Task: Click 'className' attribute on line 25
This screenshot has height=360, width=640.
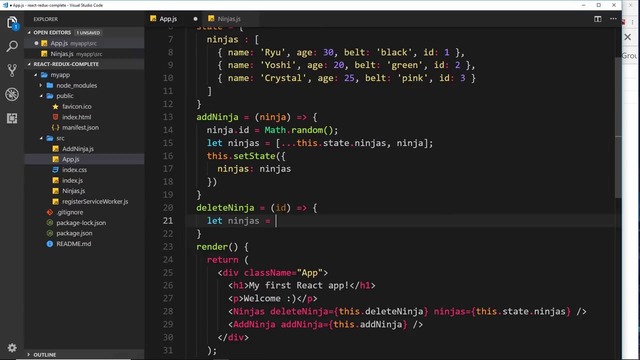Action: [268, 273]
